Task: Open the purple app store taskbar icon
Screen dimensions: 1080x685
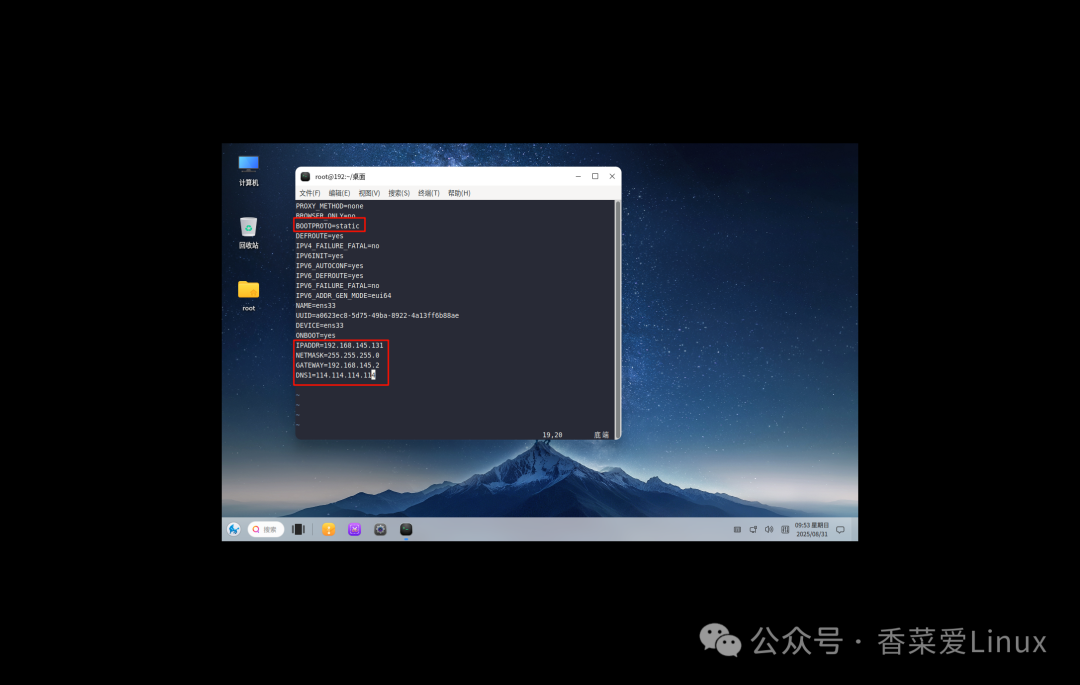Action: [354, 529]
